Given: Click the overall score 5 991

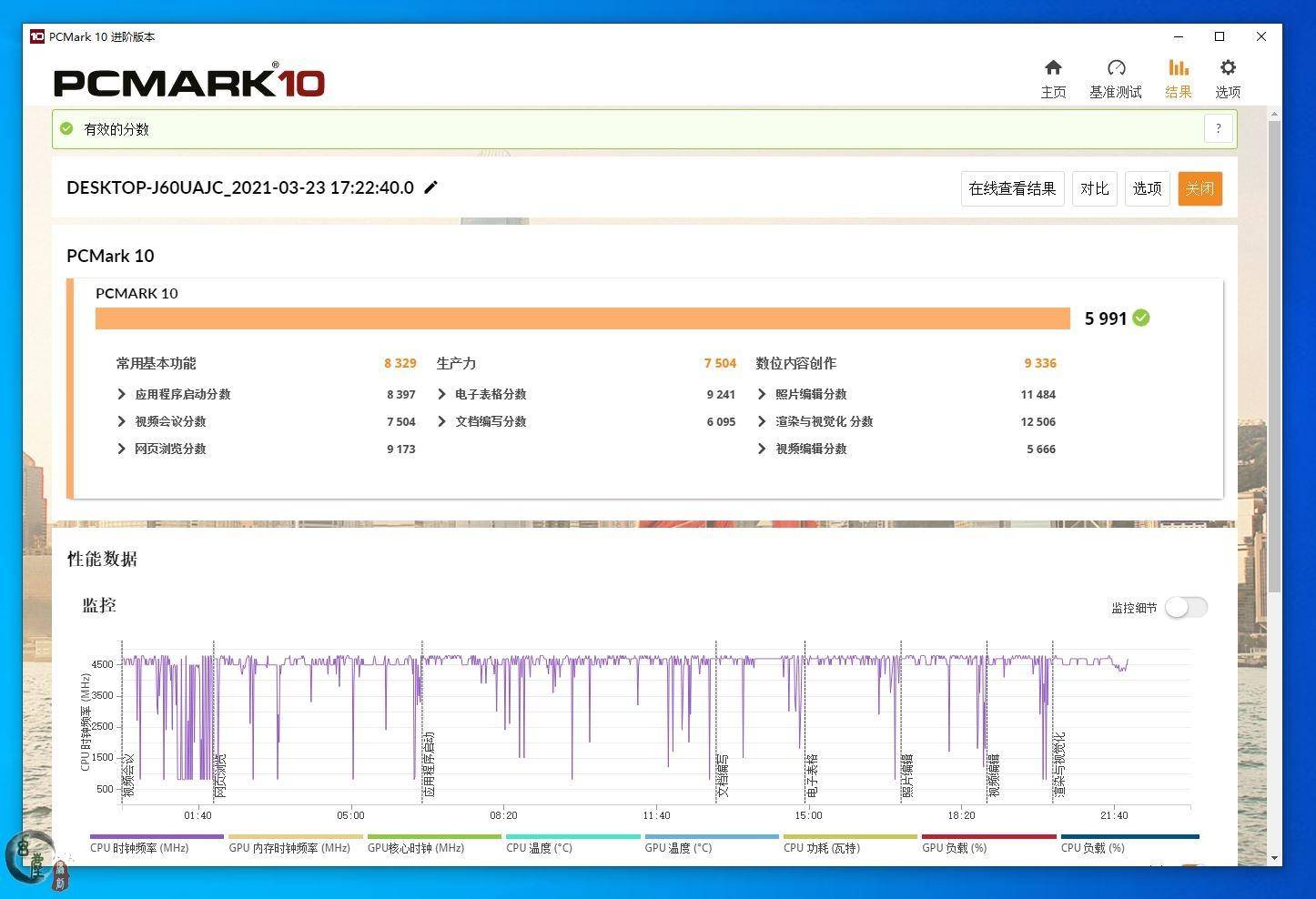Looking at the screenshot, I should click(1106, 318).
